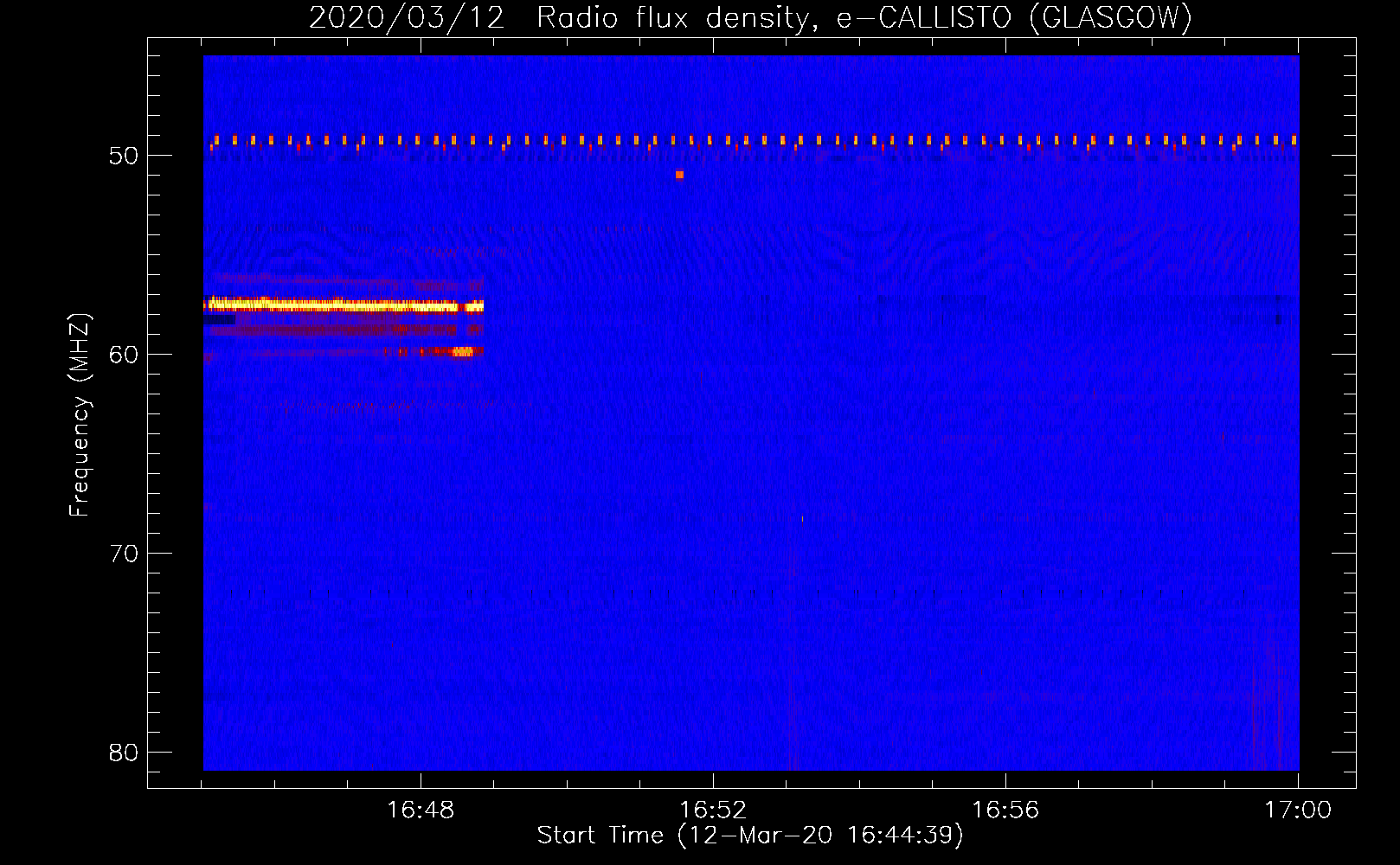
Task: Click the plot title '2020/03/12 Radio flux density, e-CALLISTO (GLASGOW)'
Action: [750, 17]
